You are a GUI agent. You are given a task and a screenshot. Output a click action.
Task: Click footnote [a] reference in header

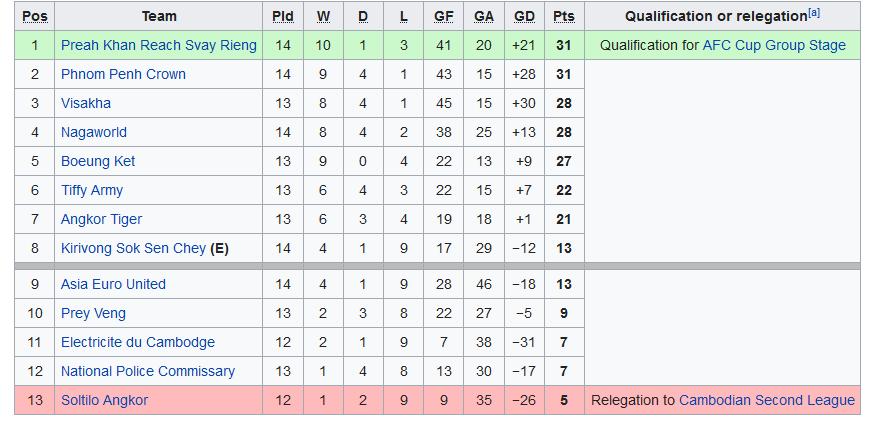point(814,12)
